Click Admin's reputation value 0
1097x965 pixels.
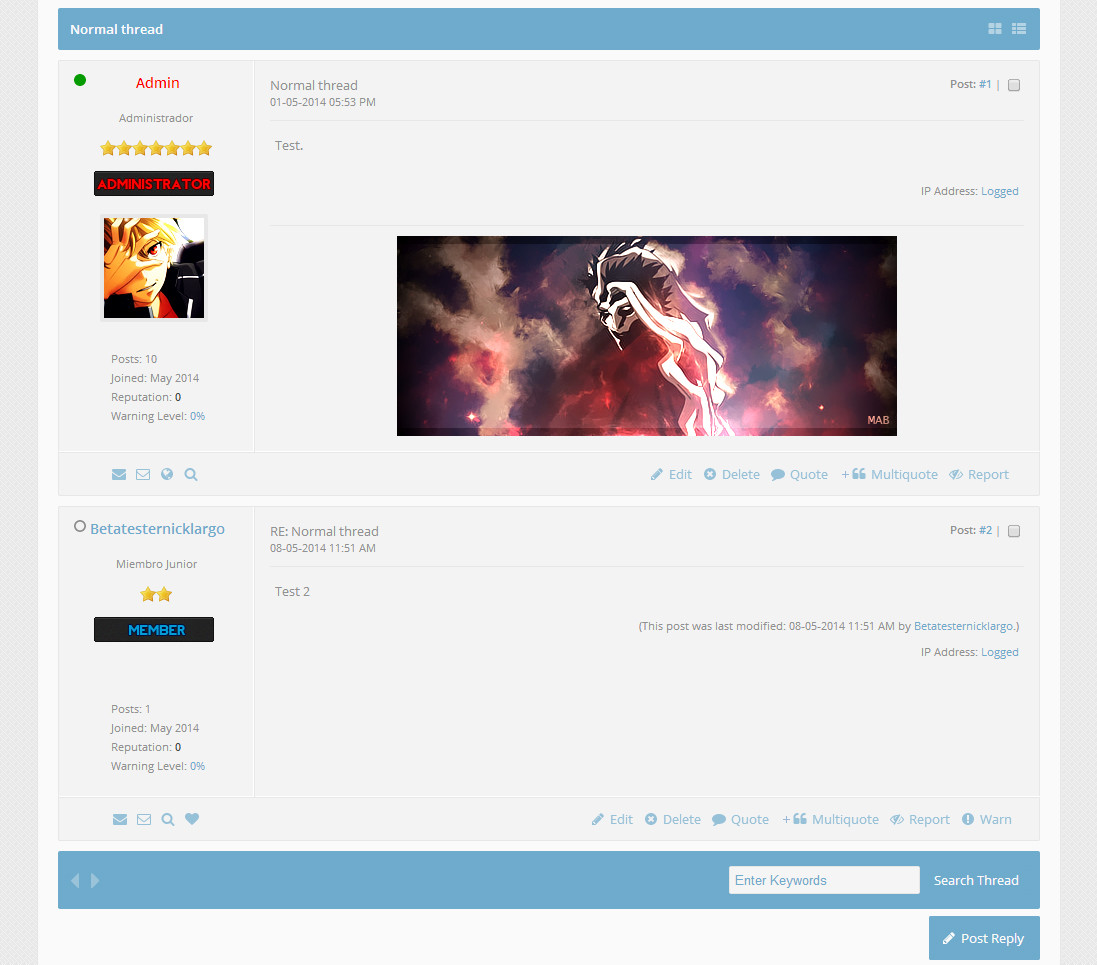click(178, 397)
